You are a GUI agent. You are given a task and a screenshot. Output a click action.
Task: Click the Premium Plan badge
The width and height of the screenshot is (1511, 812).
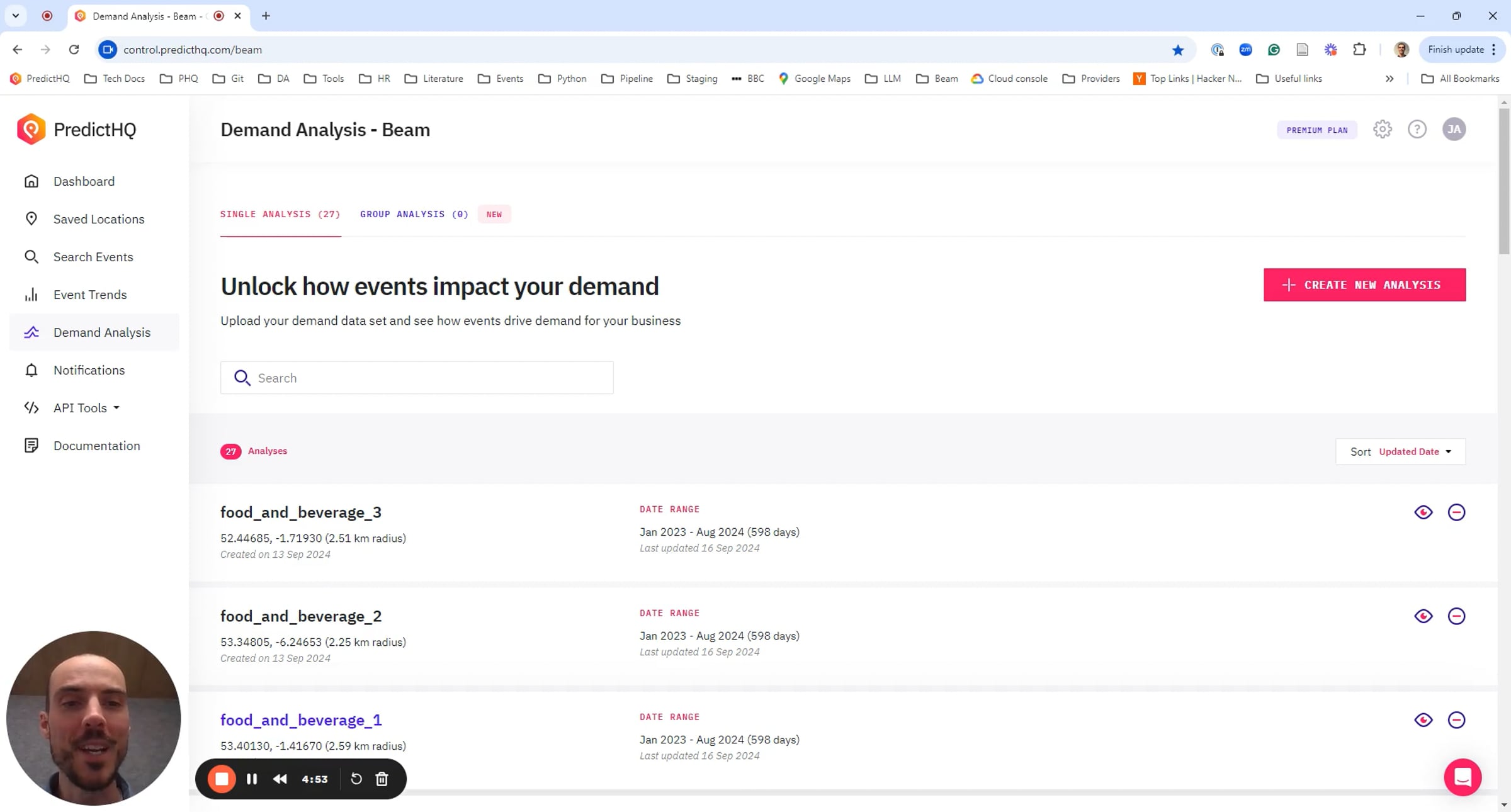point(1317,130)
